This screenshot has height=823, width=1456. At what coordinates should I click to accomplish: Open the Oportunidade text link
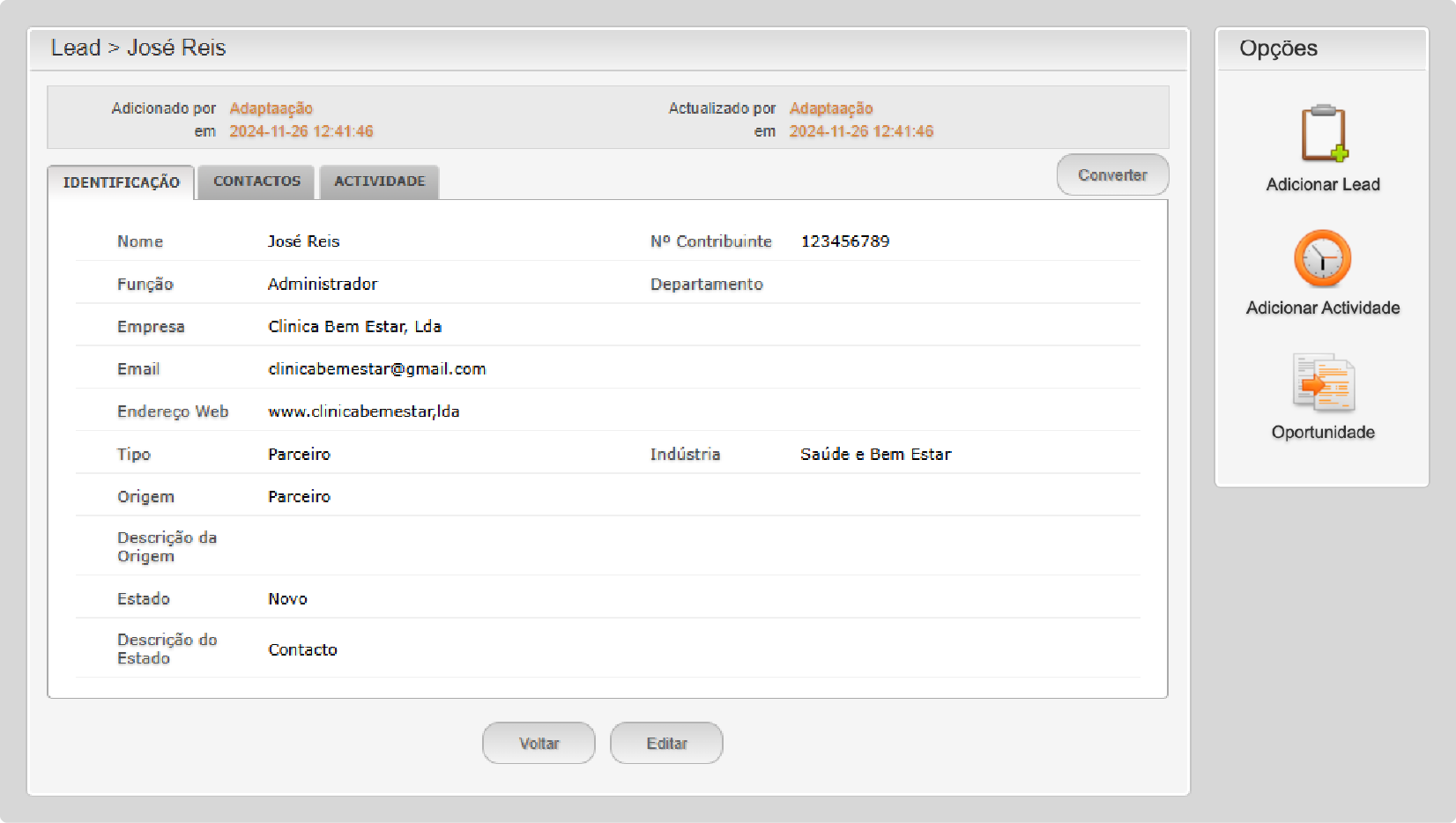click(1322, 432)
